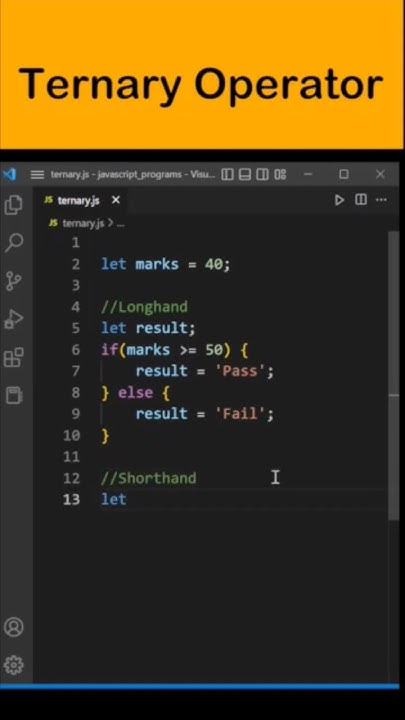Image resolution: width=405 pixels, height=720 pixels.
Task: Open the Run and Debug view
Action: click(13, 319)
